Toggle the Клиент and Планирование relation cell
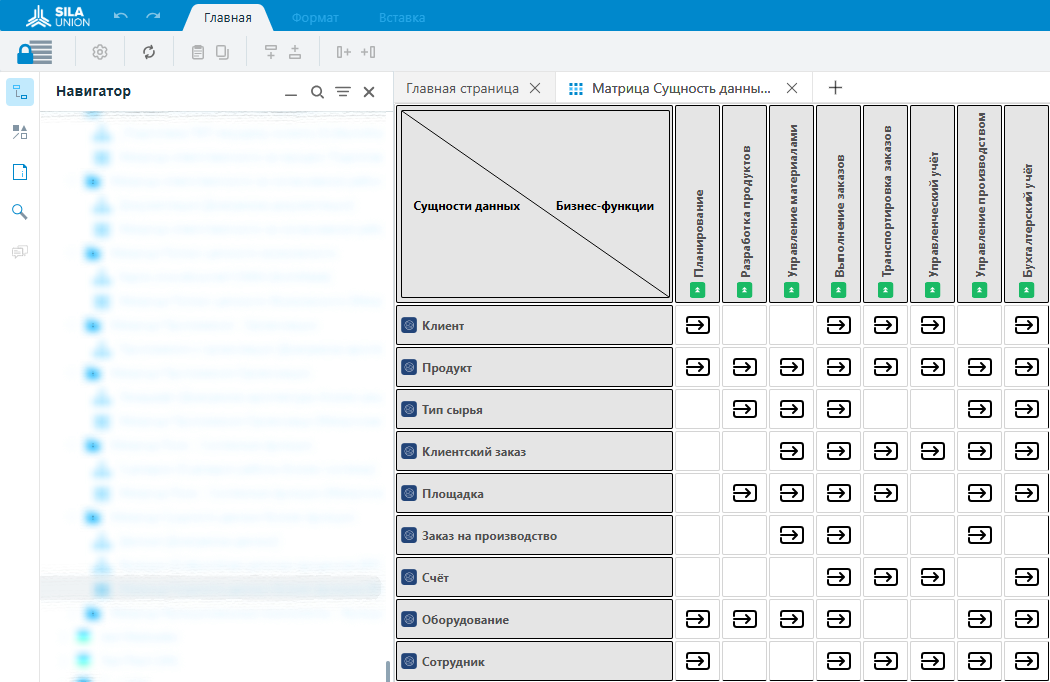Screen dimensions: 1050x682 point(698,325)
